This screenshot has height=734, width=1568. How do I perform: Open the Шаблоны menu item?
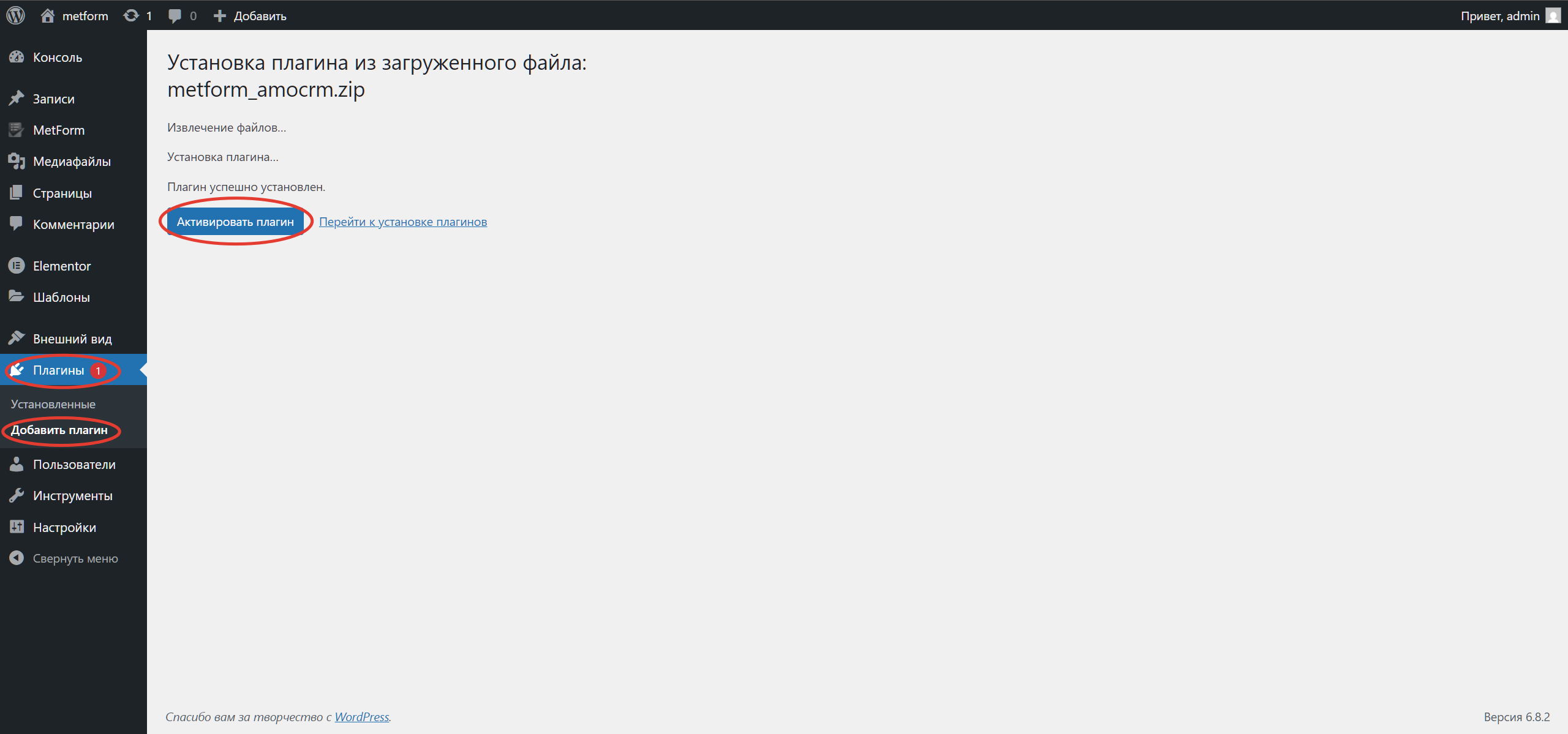(x=73, y=297)
